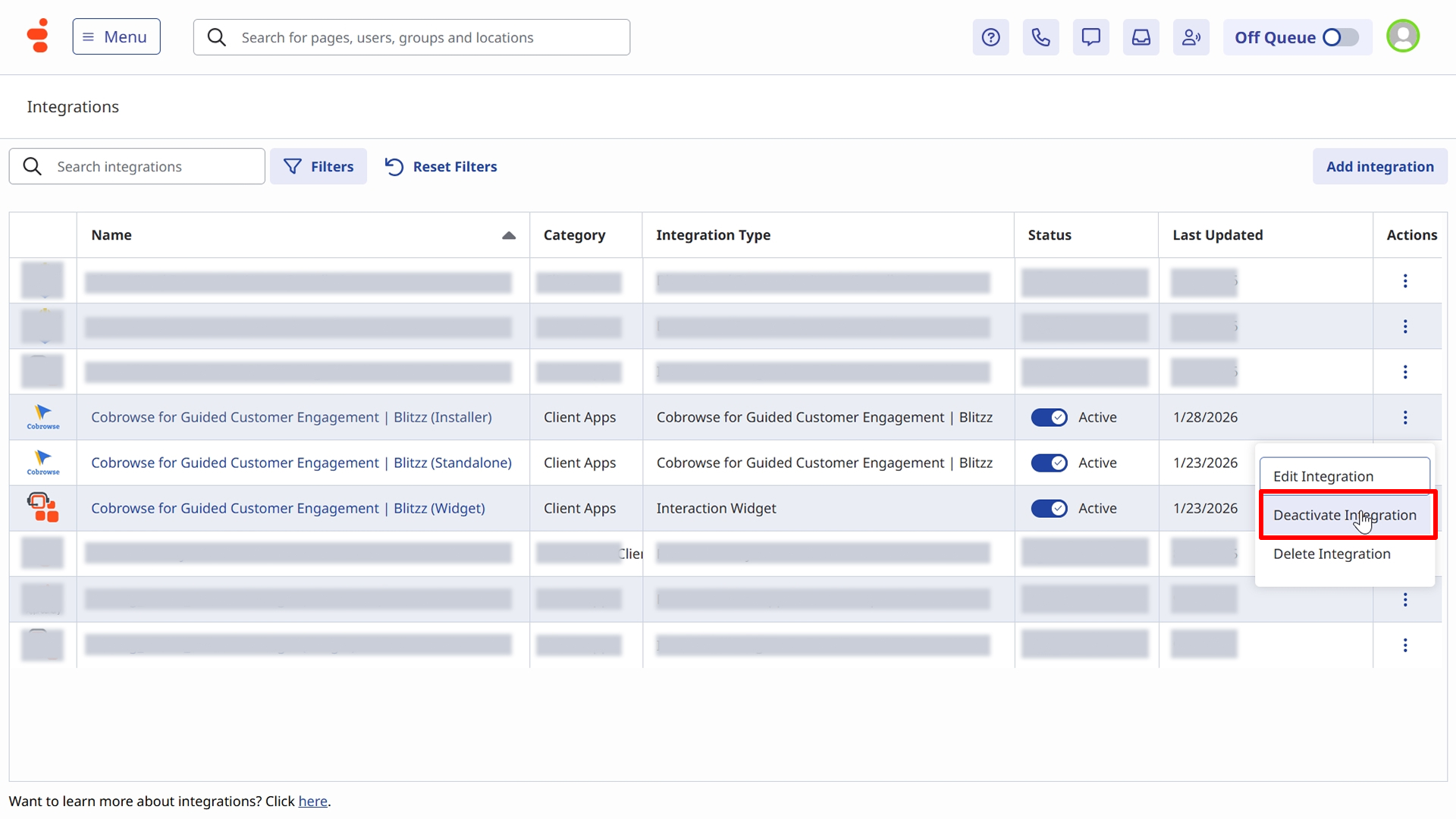Click the user avatar profile icon

click(x=1402, y=36)
